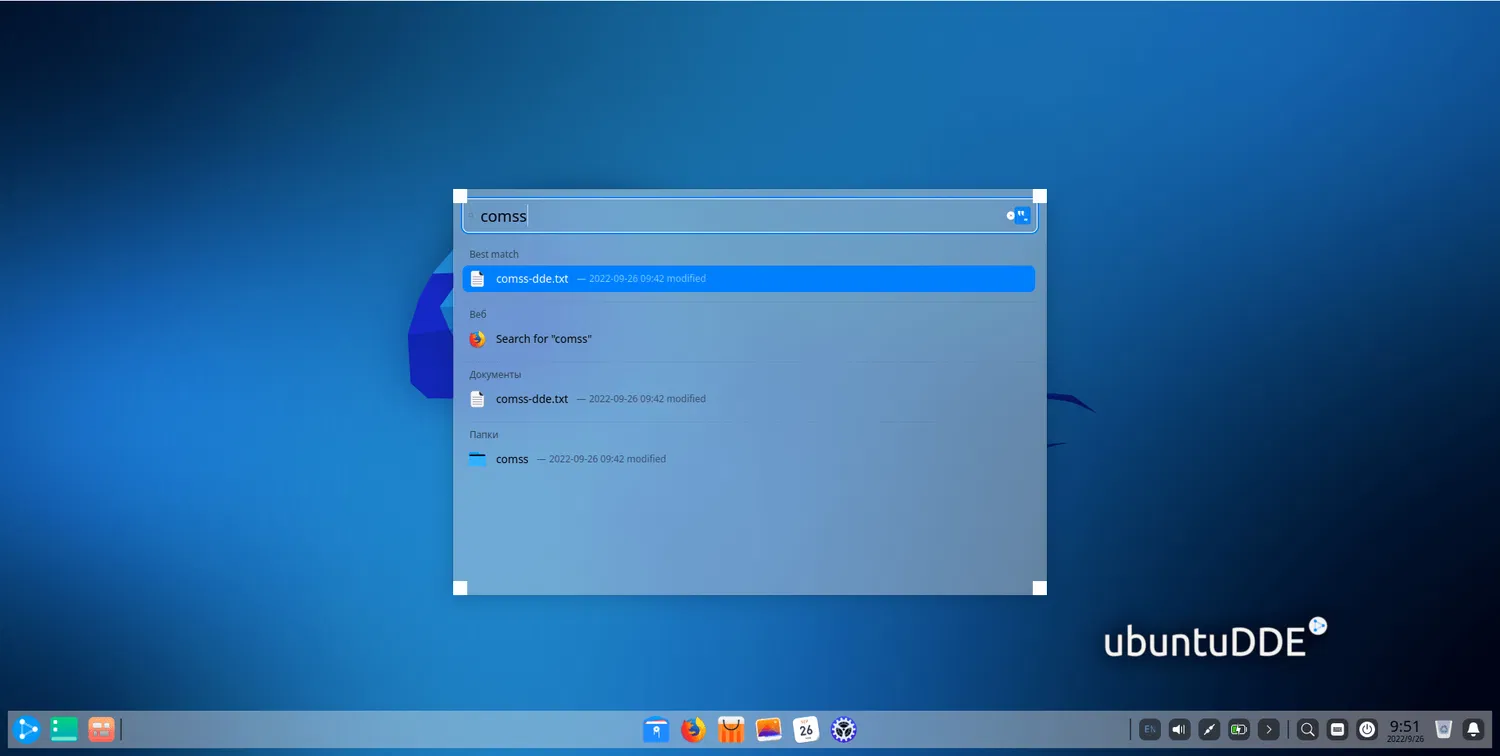The height and width of the screenshot is (756, 1500).
Task: Click the power button icon in the dock
Action: pos(1367,729)
